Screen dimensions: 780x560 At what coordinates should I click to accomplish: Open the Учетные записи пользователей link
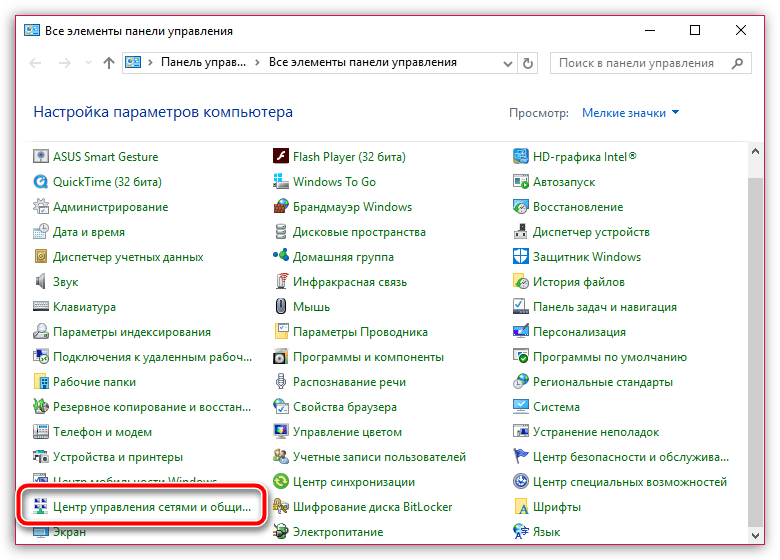pos(379,457)
